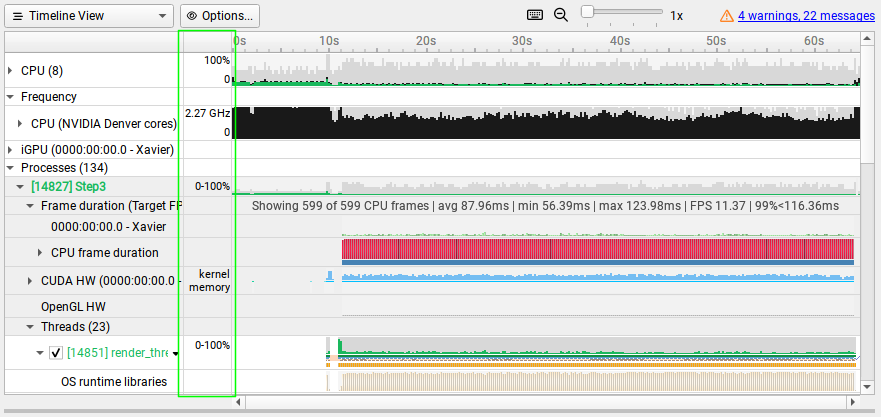Open the Options button
881x417 pixels.
click(220, 16)
